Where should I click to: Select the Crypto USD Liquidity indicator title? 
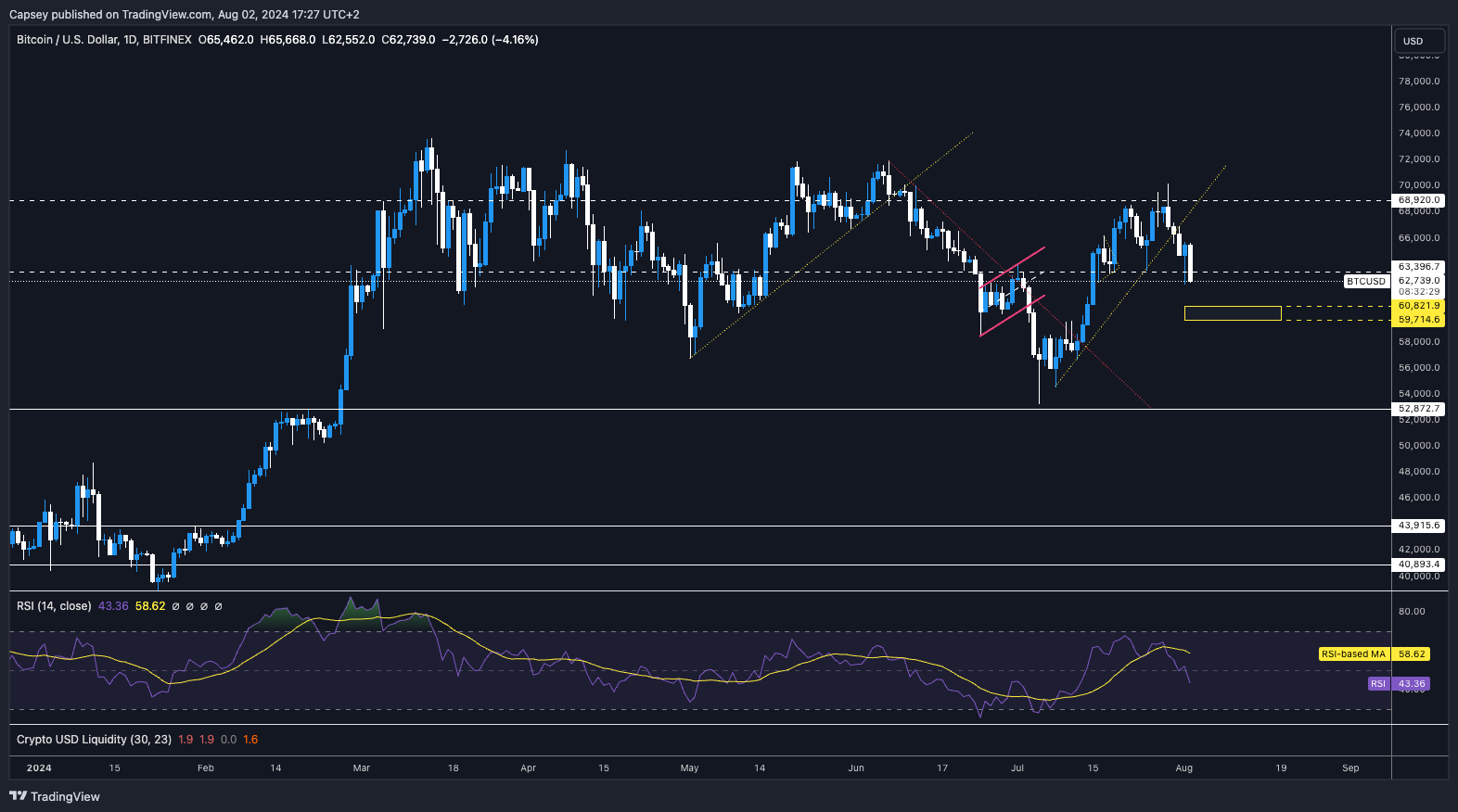(x=94, y=740)
